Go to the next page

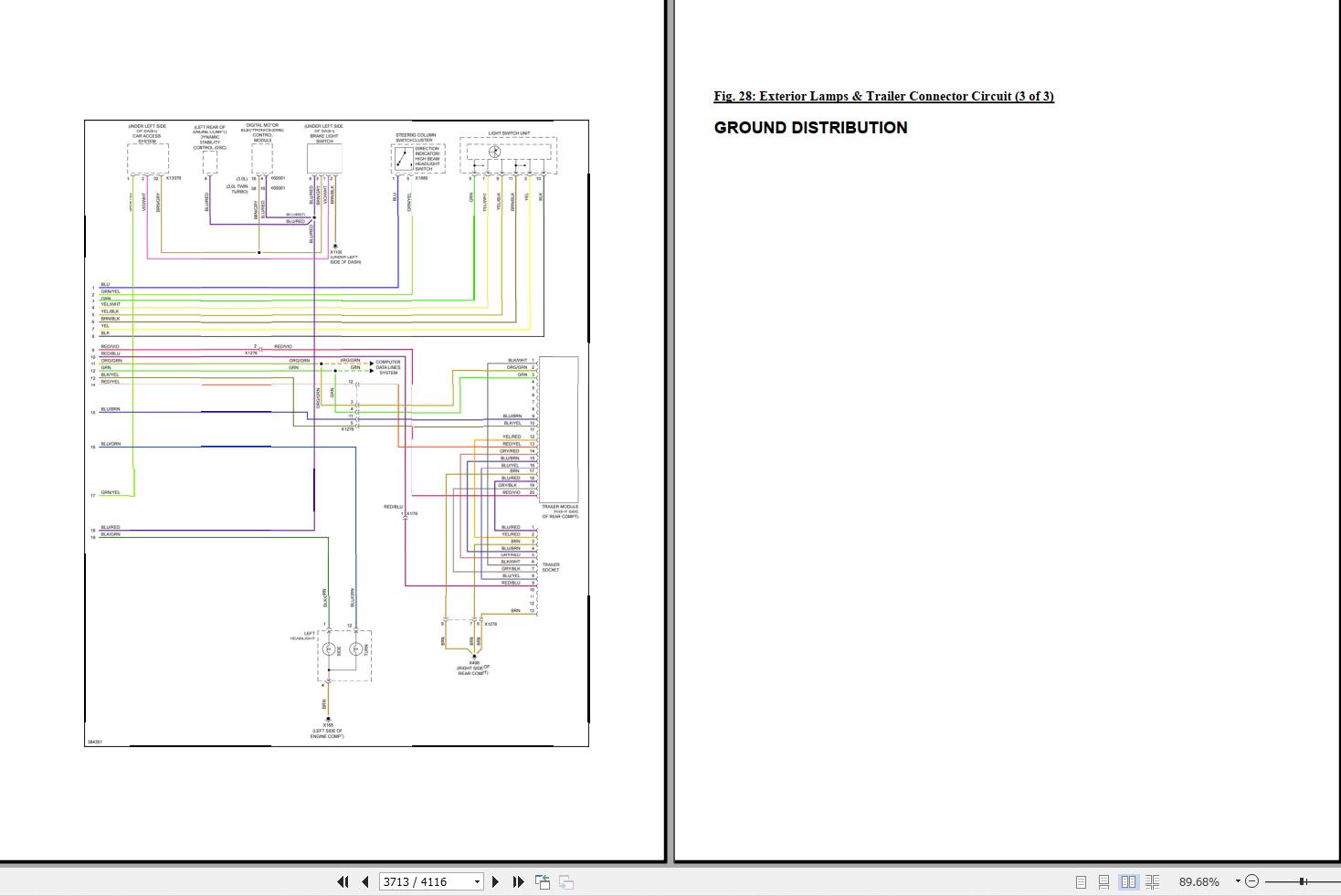pos(496,881)
